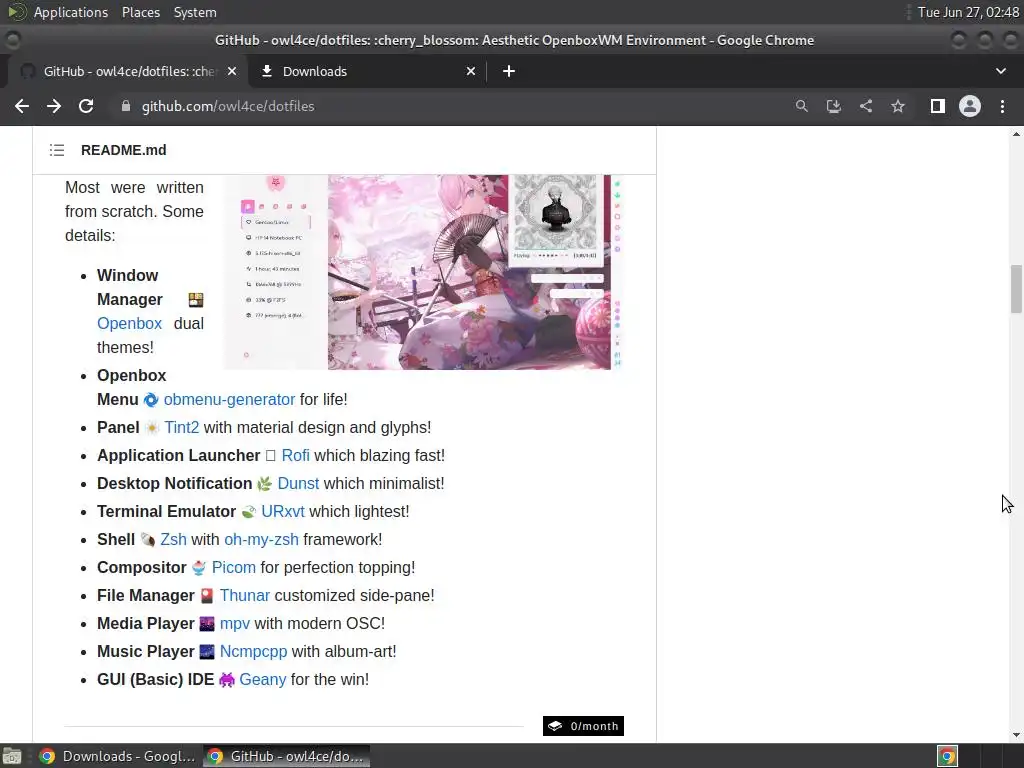Open the obmenu-generator link
Viewport: 1024px width, 768px height.
pos(229,399)
